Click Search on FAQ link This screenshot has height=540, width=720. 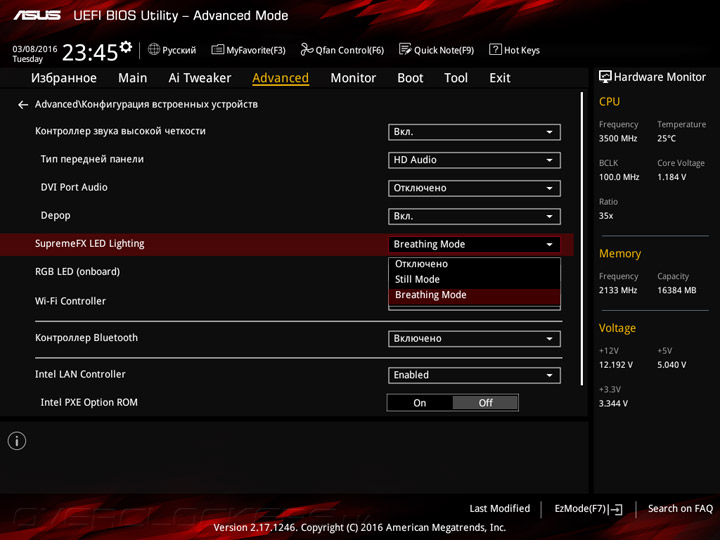point(680,509)
